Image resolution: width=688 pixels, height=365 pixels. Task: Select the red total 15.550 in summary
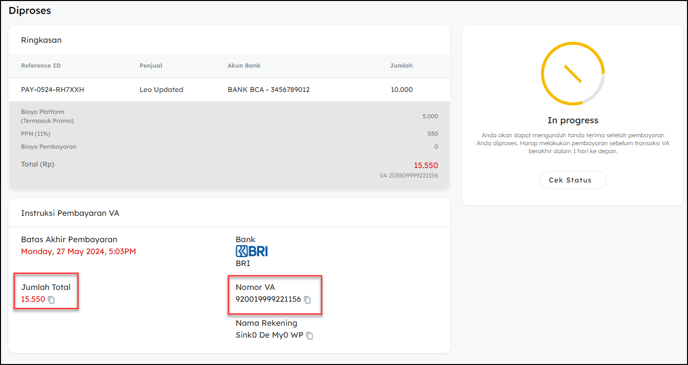point(426,165)
